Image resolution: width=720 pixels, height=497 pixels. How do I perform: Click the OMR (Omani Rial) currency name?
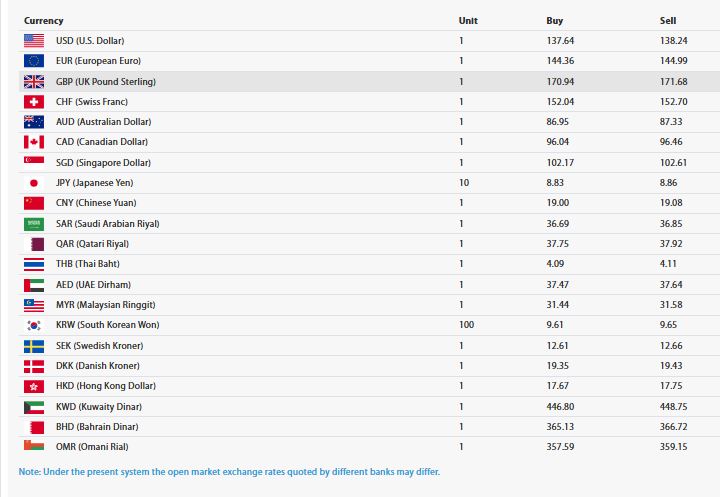tap(92, 446)
